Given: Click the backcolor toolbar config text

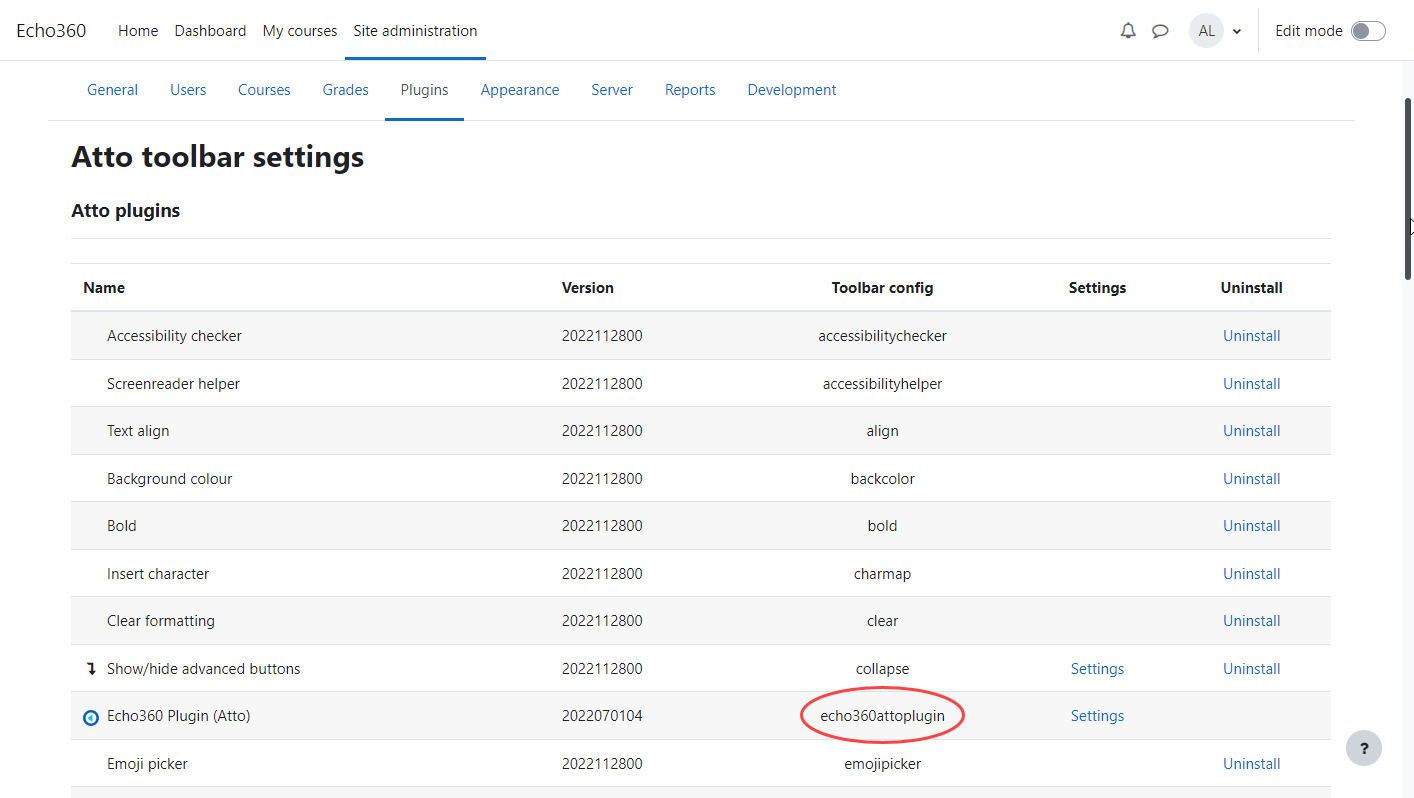Looking at the screenshot, I should 882,479.
